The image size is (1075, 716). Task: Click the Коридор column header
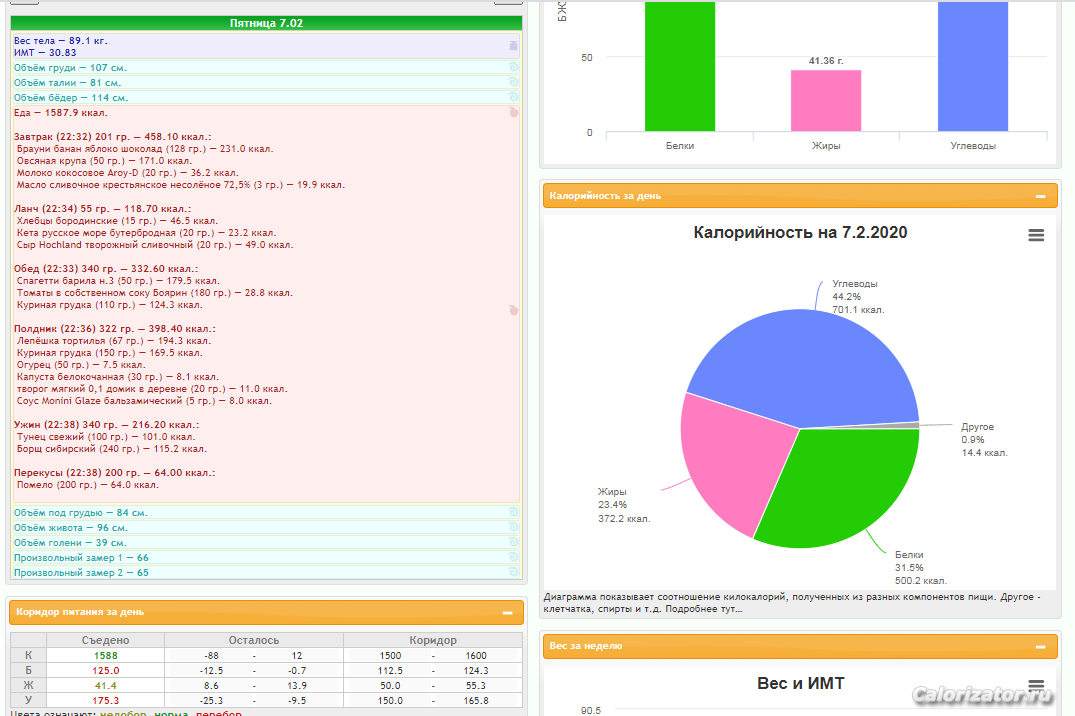pos(433,640)
